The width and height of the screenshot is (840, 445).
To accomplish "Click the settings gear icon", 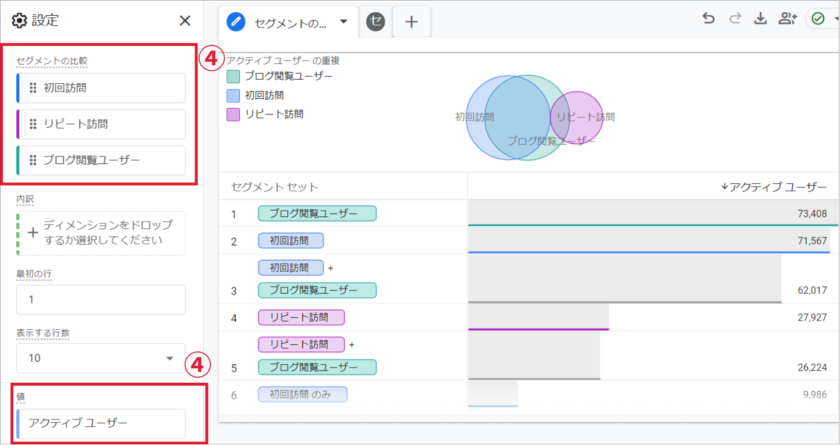I will 18,20.
